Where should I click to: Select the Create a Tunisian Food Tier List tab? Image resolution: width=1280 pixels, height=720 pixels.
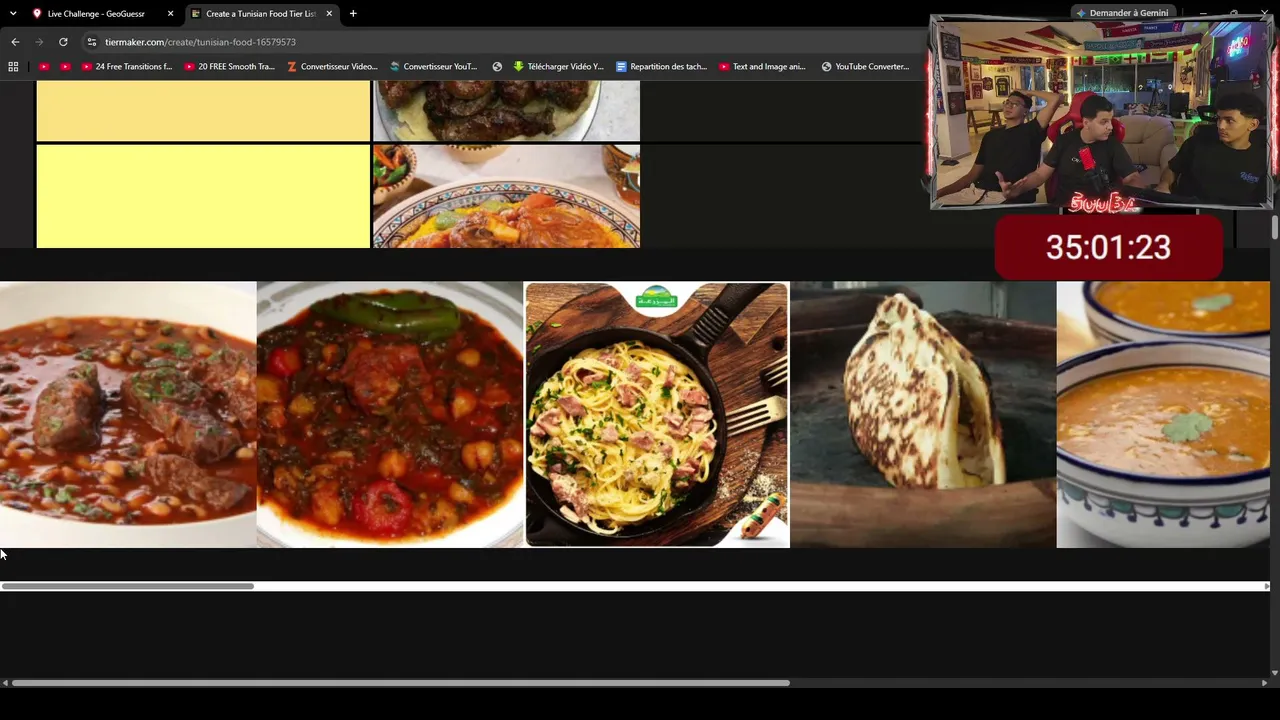[262, 14]
